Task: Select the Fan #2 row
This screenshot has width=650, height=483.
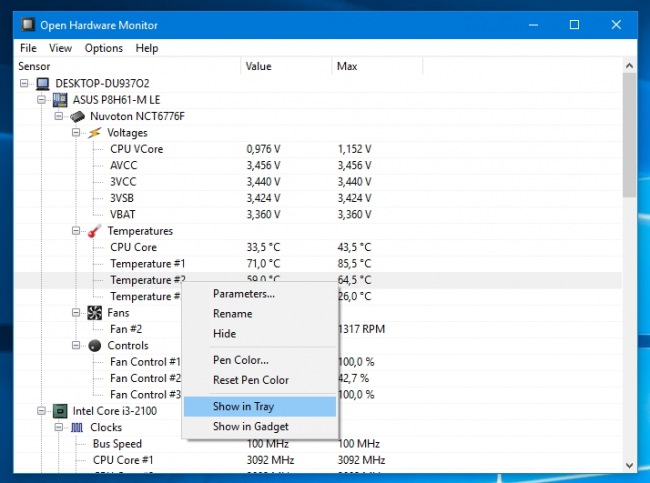Action: click(x=318, y=329)
